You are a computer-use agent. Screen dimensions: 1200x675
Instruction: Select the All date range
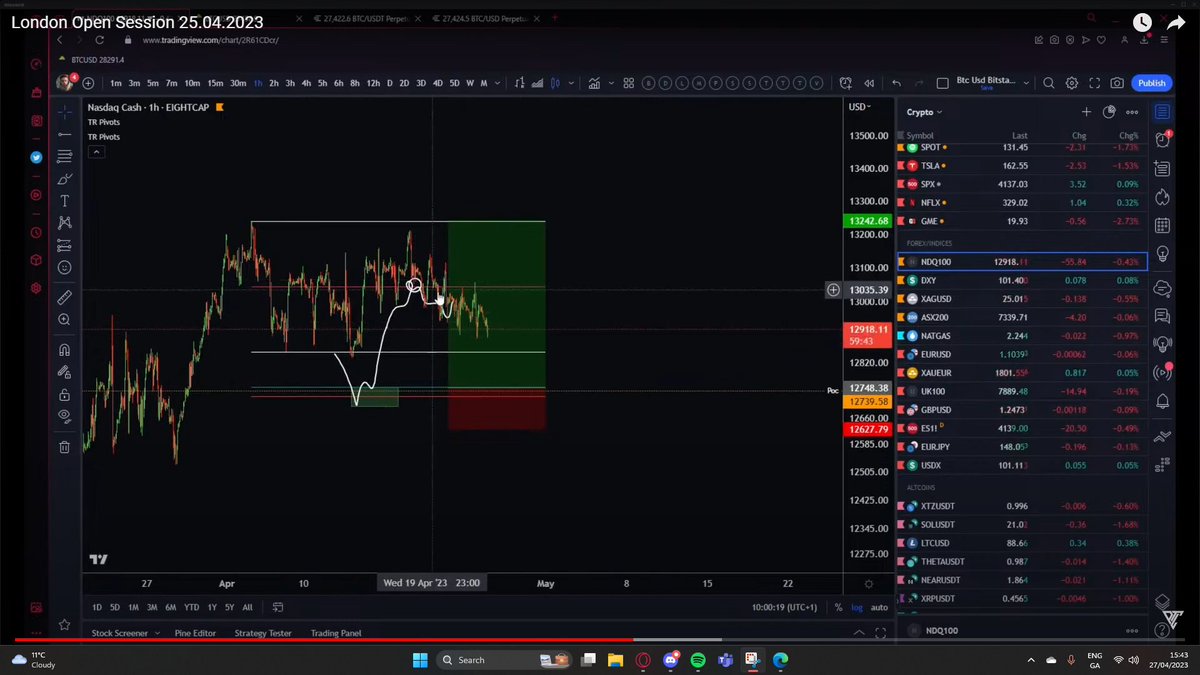point(247,607)
